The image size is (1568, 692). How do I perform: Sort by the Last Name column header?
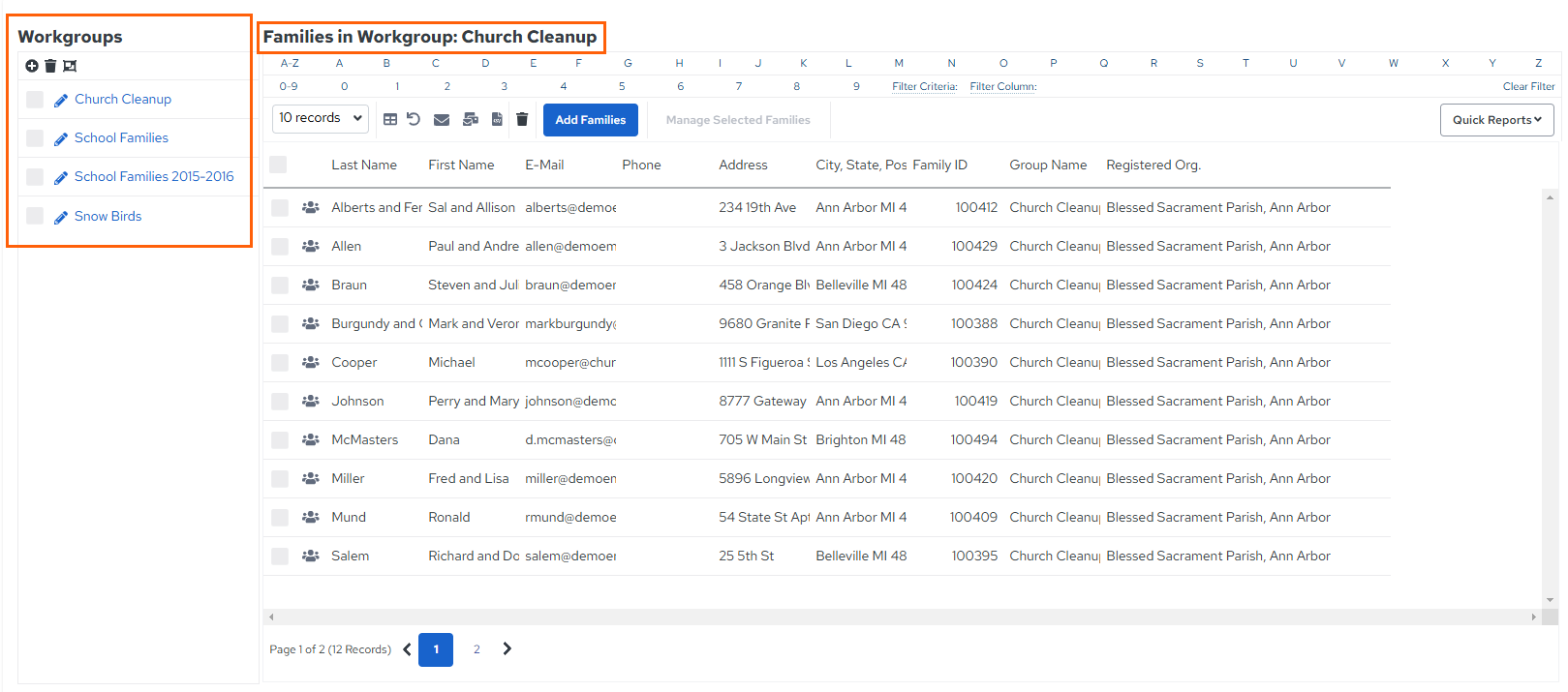pyautogui.click(x=364, y=165)
